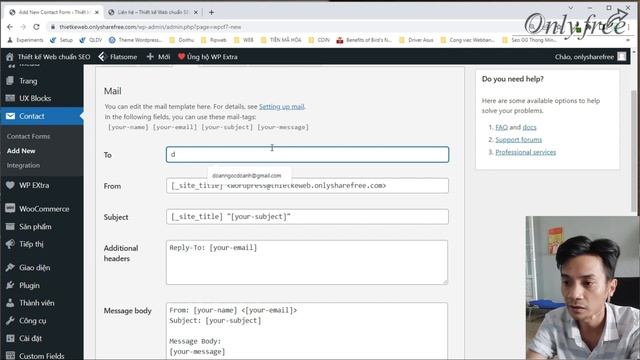This screenshot has height=360, width=640.
Task: Click the Công cụ wrench icon
Action: [10, 320]
